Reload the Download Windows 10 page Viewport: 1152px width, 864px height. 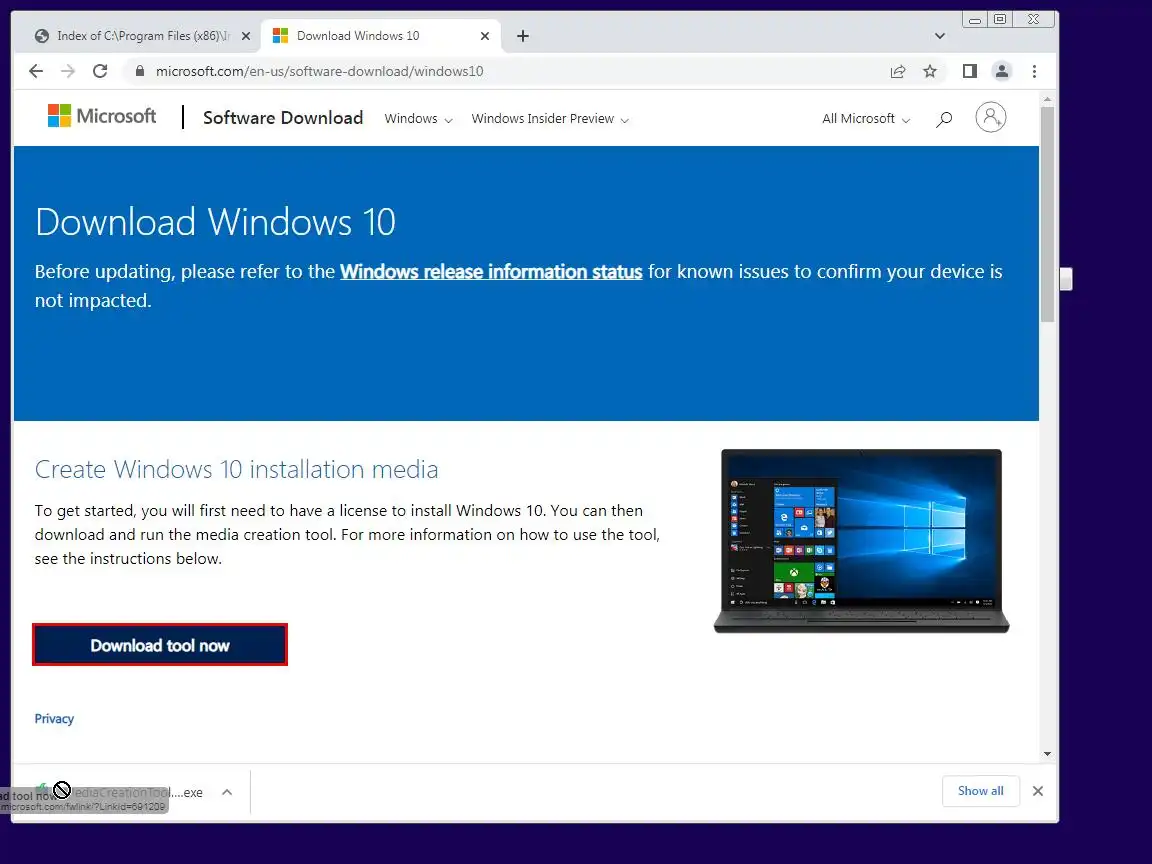tap(100, 71)
